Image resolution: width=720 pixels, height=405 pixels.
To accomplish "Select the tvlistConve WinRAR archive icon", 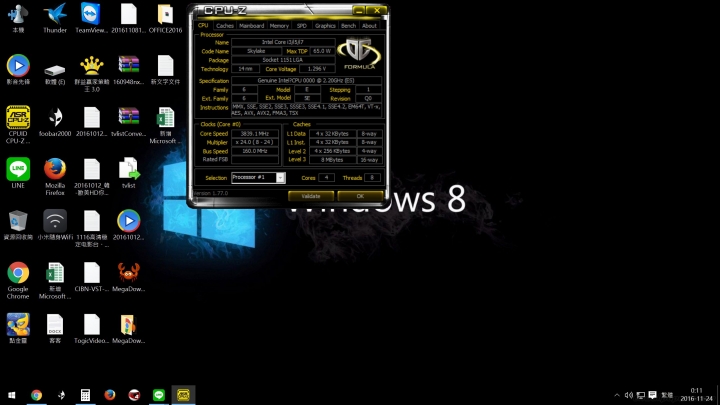I will point(129,122).
